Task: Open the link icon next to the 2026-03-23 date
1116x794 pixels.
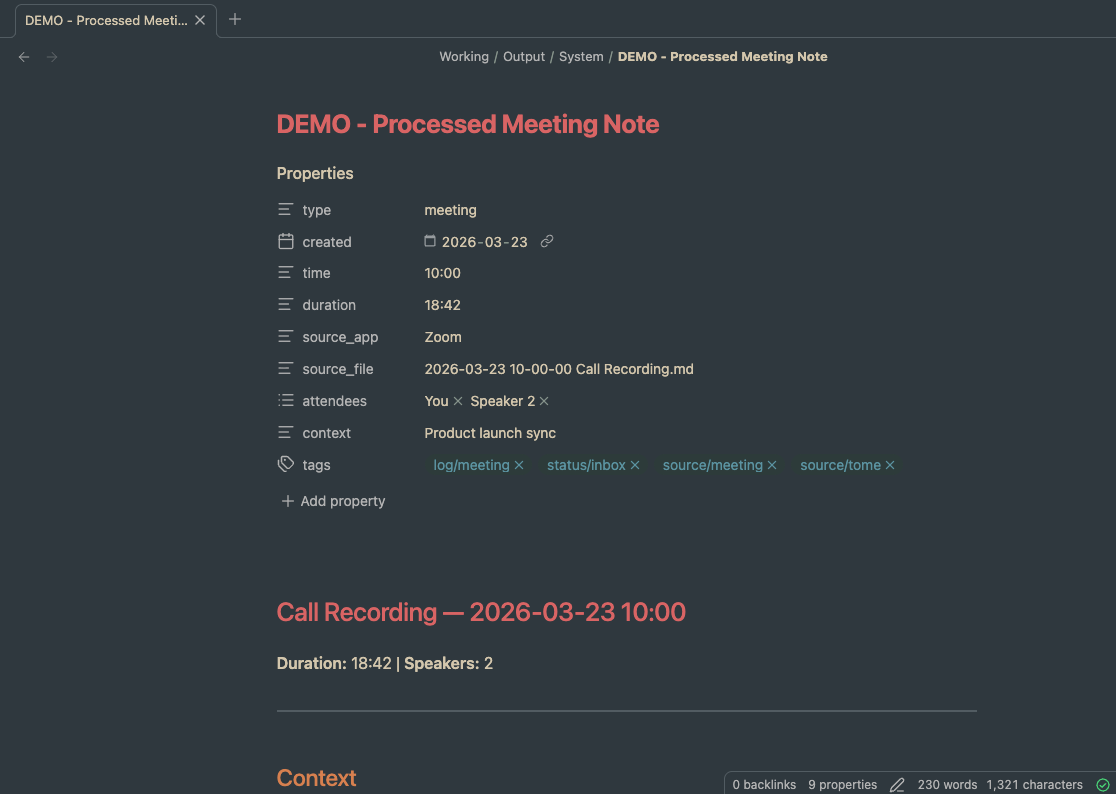Action: pos(546,241)
